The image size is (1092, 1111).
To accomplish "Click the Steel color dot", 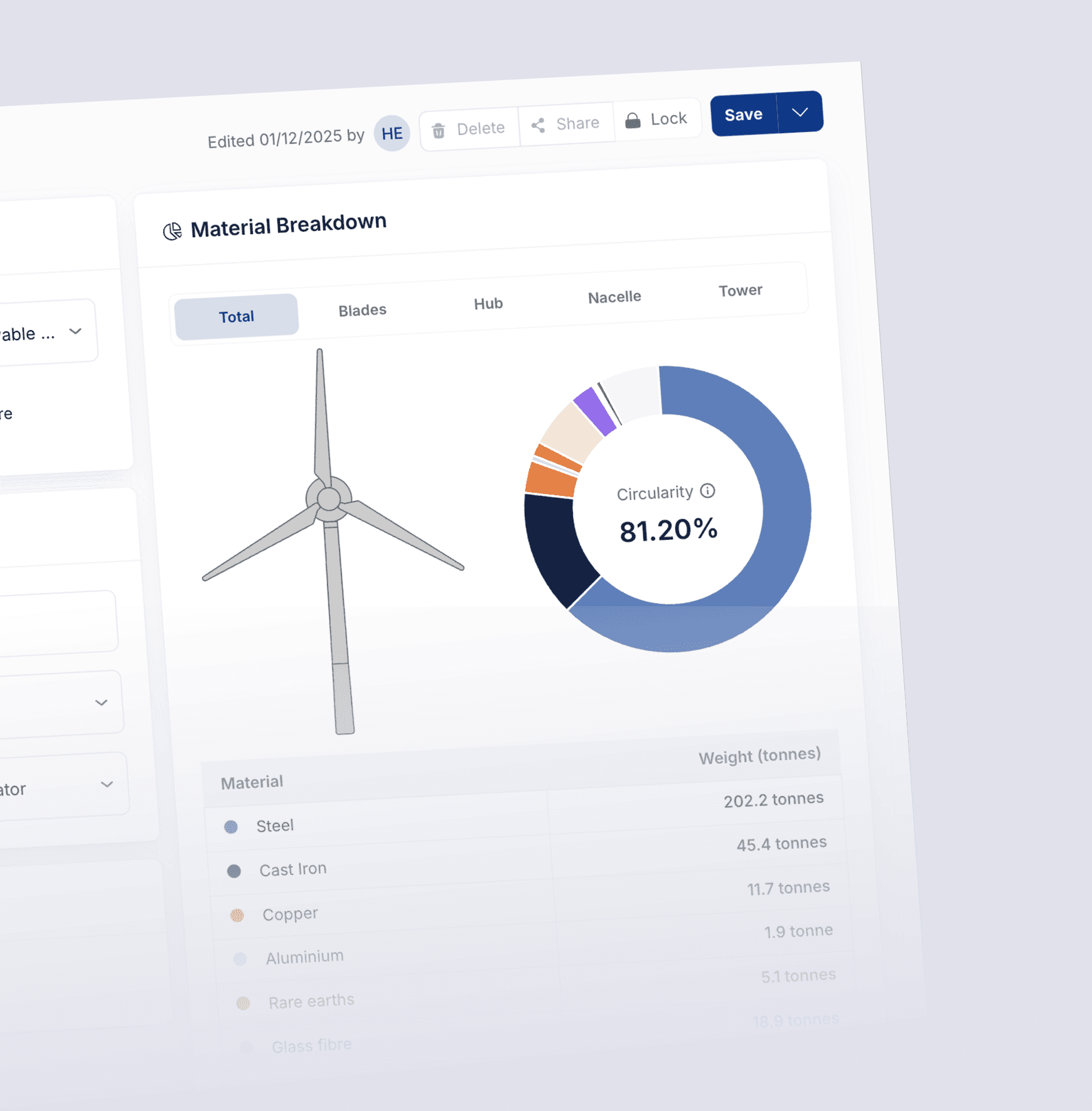I will coord(231,827).
